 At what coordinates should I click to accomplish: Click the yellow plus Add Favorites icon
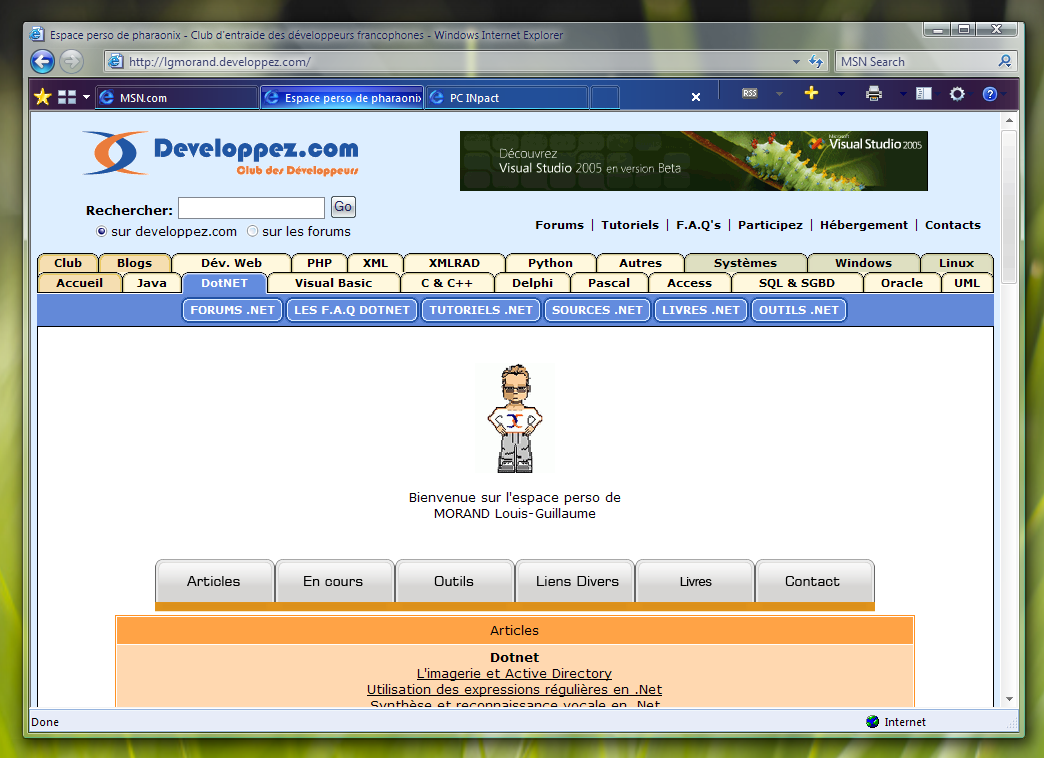pyautogui.click(x=811, y=94)
